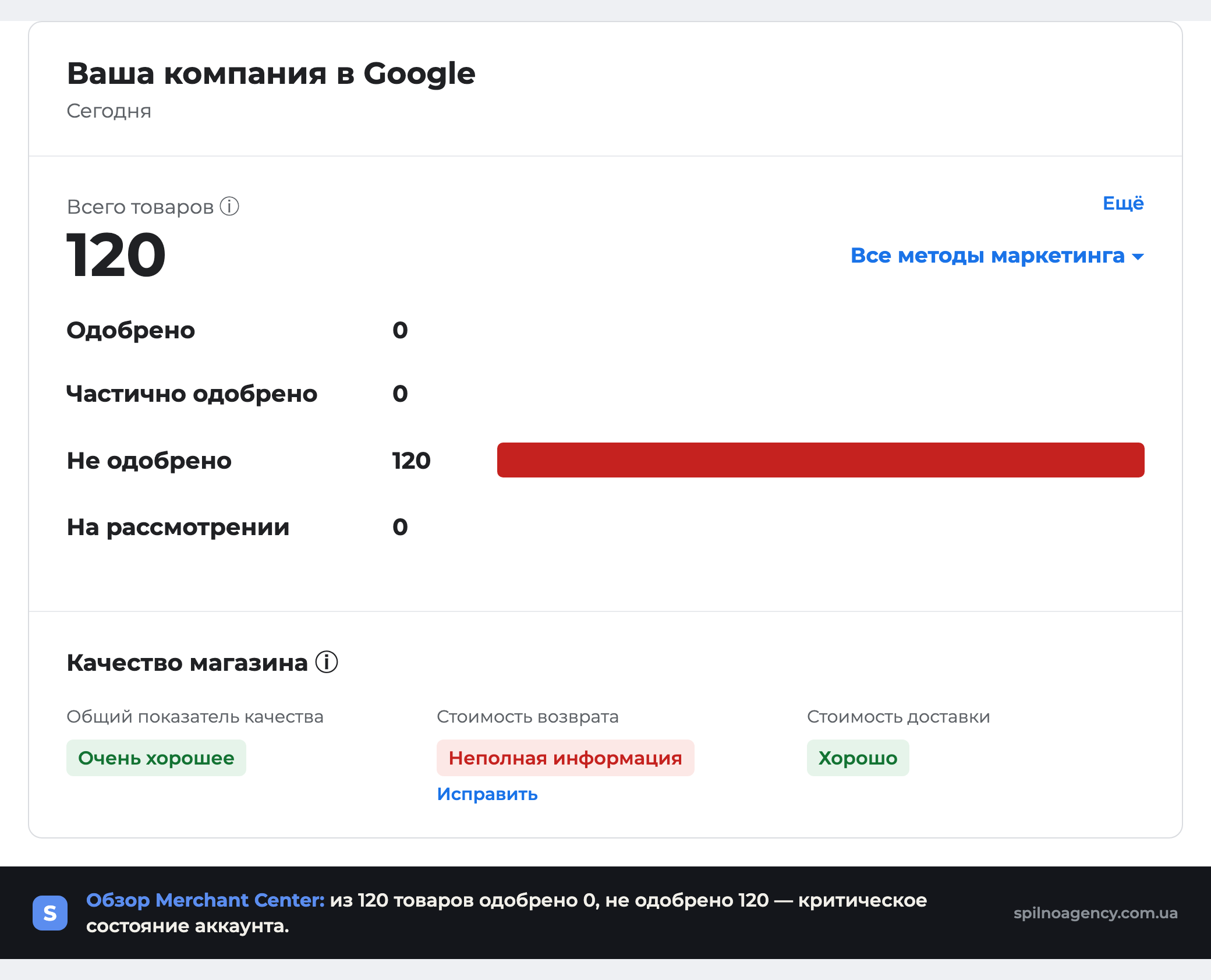Click the Обзор Merchant Center text in footer
1211x980 pixels.
[205, 900]
